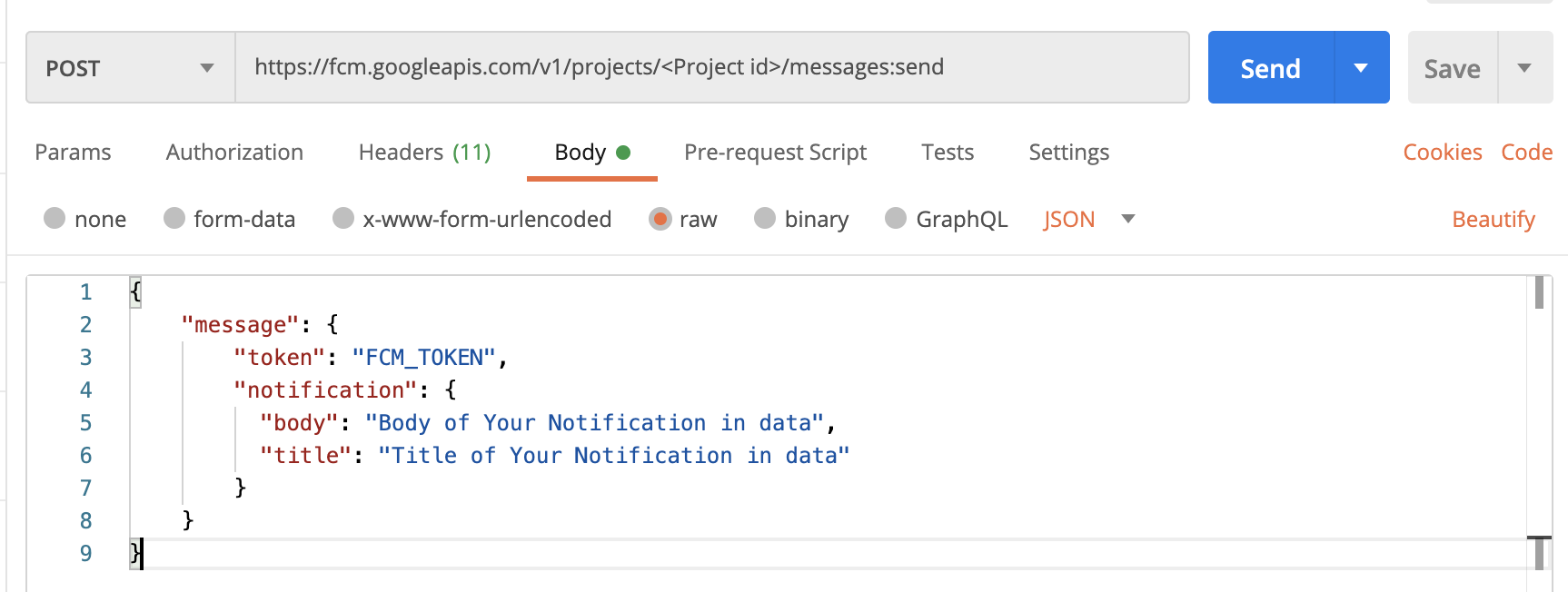
Task: Open the Send options arrow
Action: pyautogui.click(x=1361, y=68)
